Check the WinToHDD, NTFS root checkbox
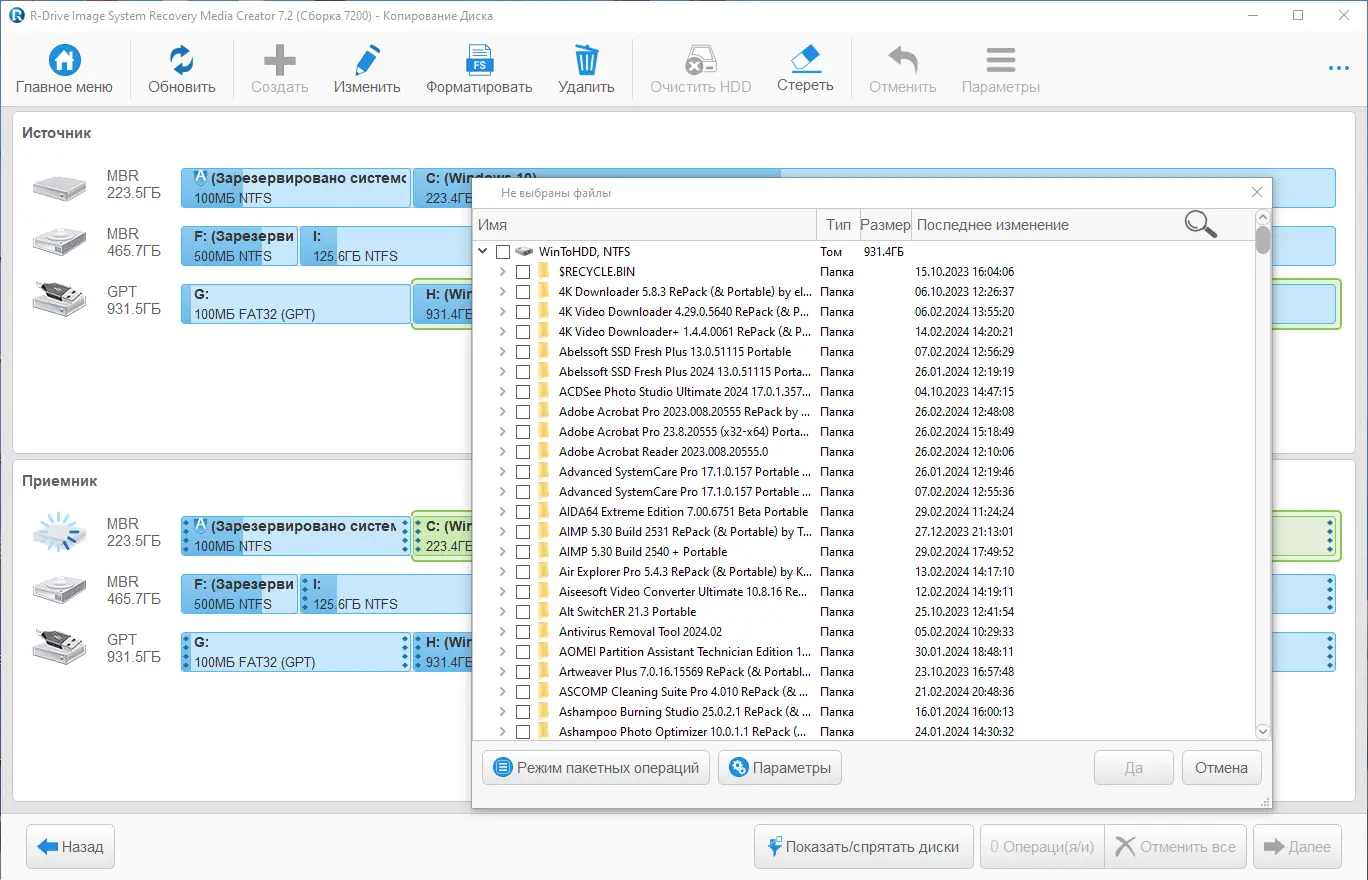This screenshot has height=880, width=1368. 502,252
